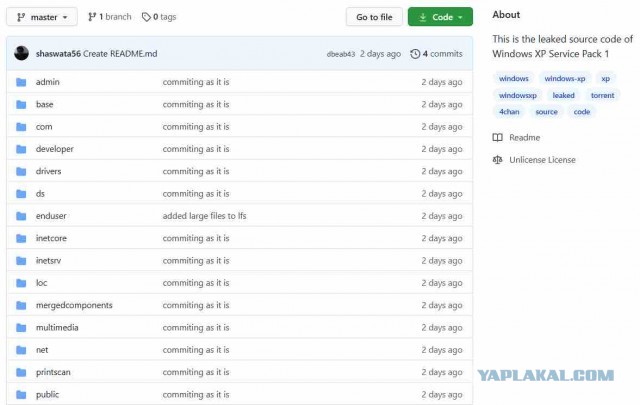Screen dimensions: 640x405
Task: Click the Readme book icon
Action: coord(498,138)
